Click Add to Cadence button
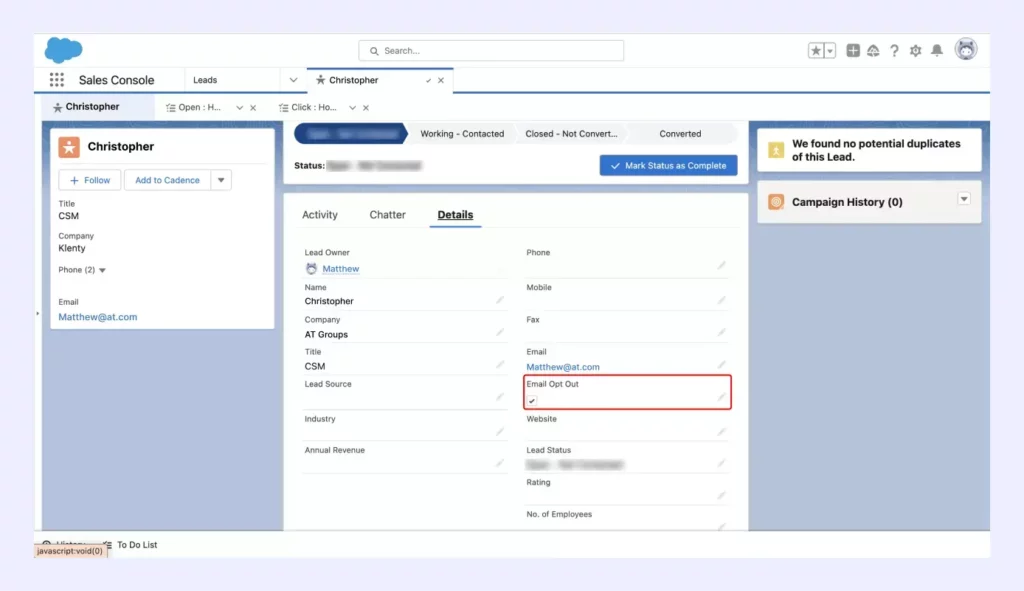 click(x=167, y=180)
